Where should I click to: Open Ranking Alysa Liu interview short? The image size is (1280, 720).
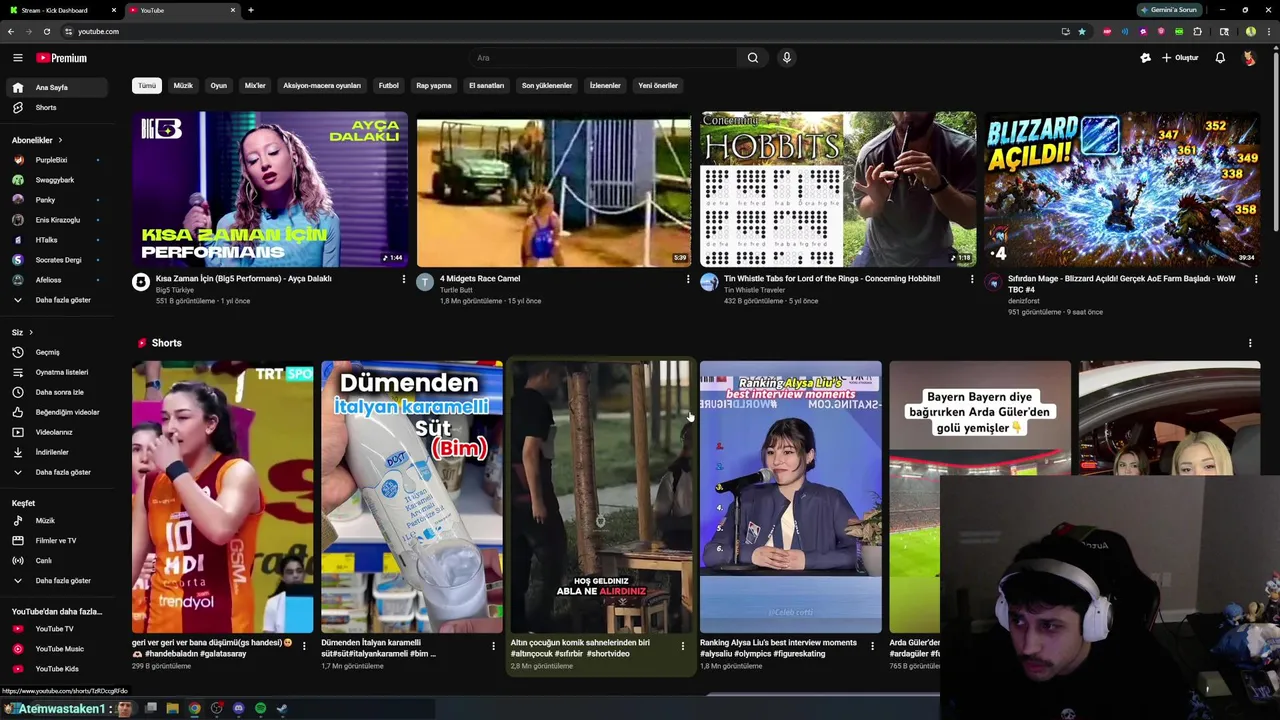click(790, 497)
